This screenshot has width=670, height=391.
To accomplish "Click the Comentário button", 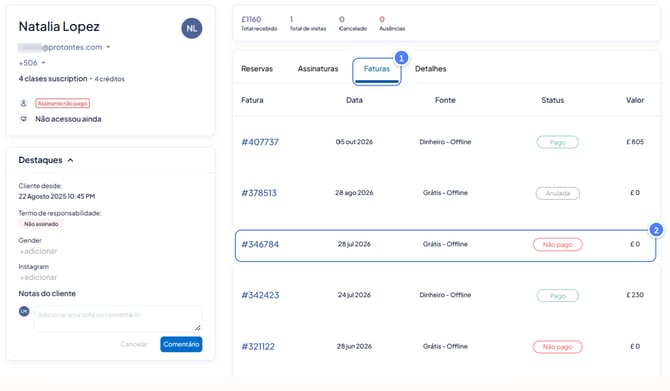I will pos(181,344).
